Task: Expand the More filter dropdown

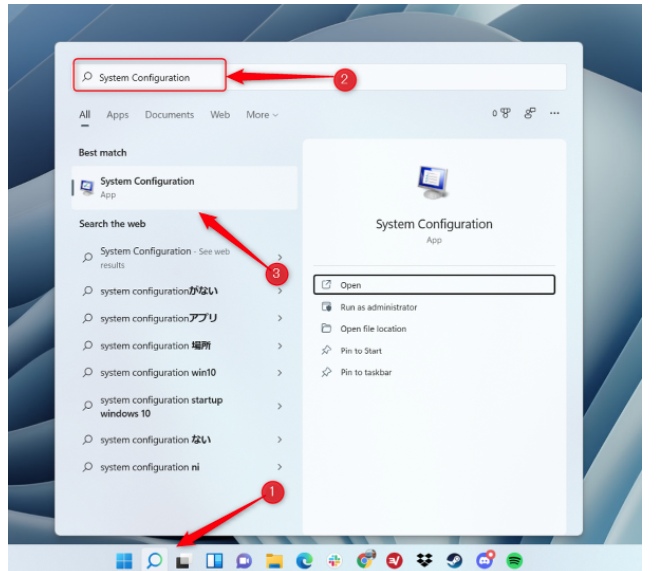Action: click(x=262, y=115)
